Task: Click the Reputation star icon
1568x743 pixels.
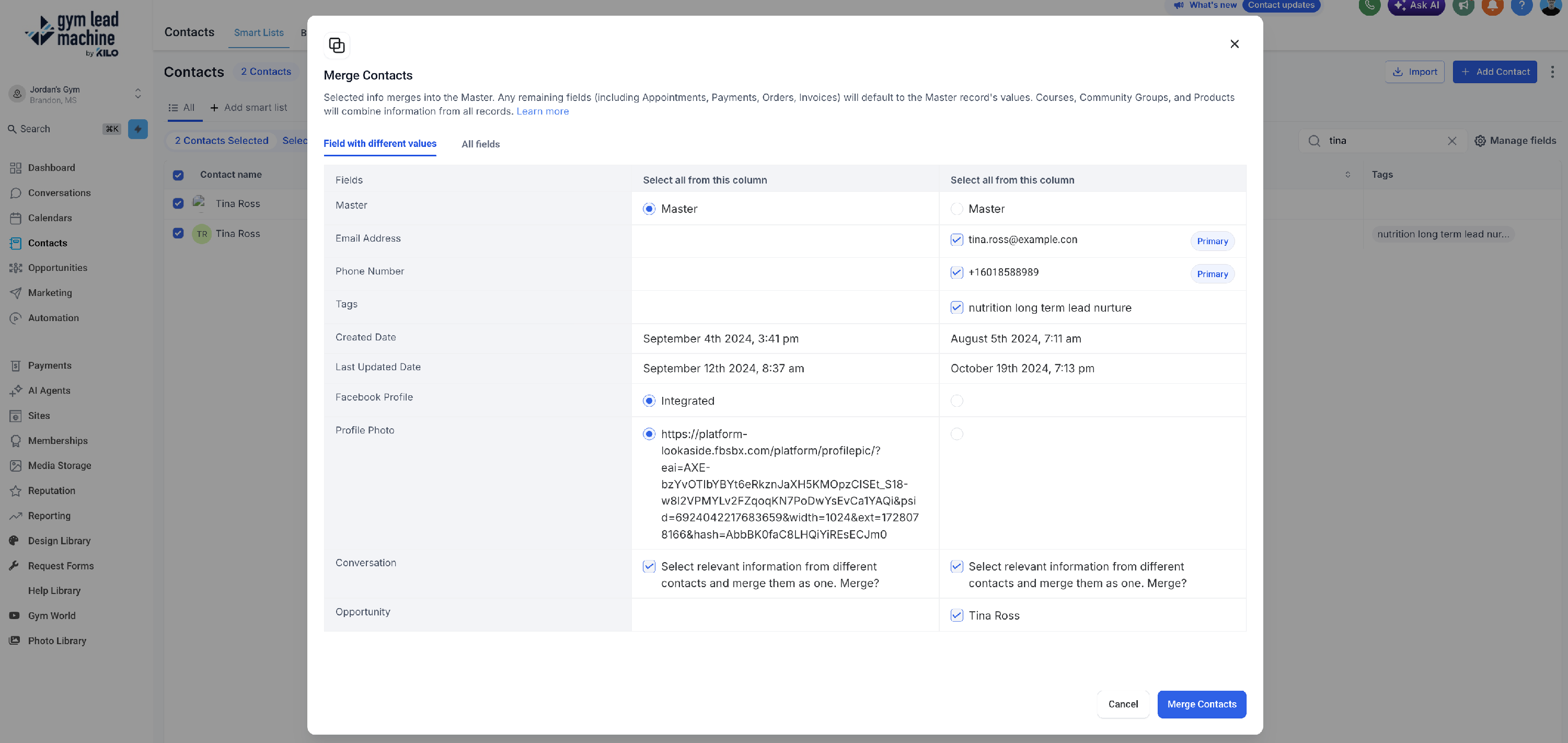Action: (16, 490)
